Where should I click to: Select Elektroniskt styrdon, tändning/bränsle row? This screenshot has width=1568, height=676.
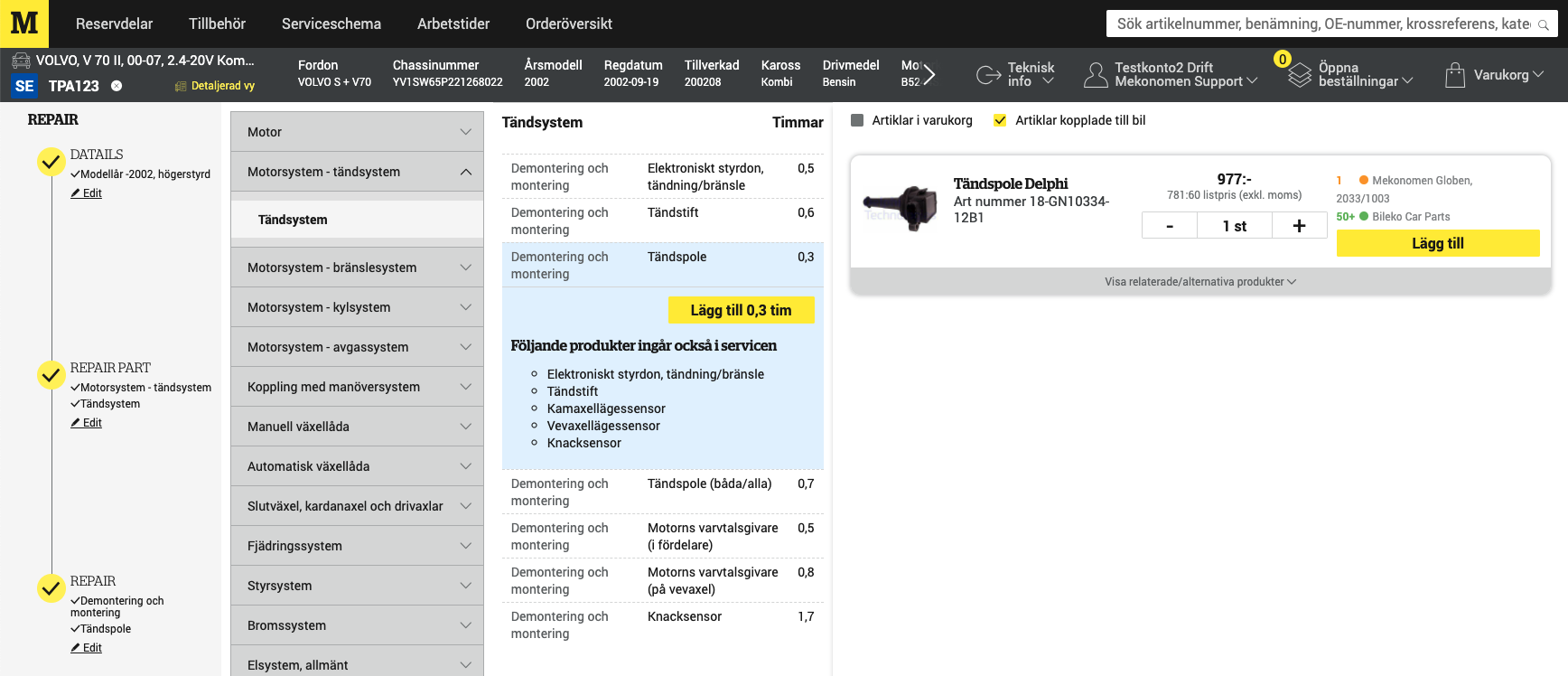click(x=663, y=176)
